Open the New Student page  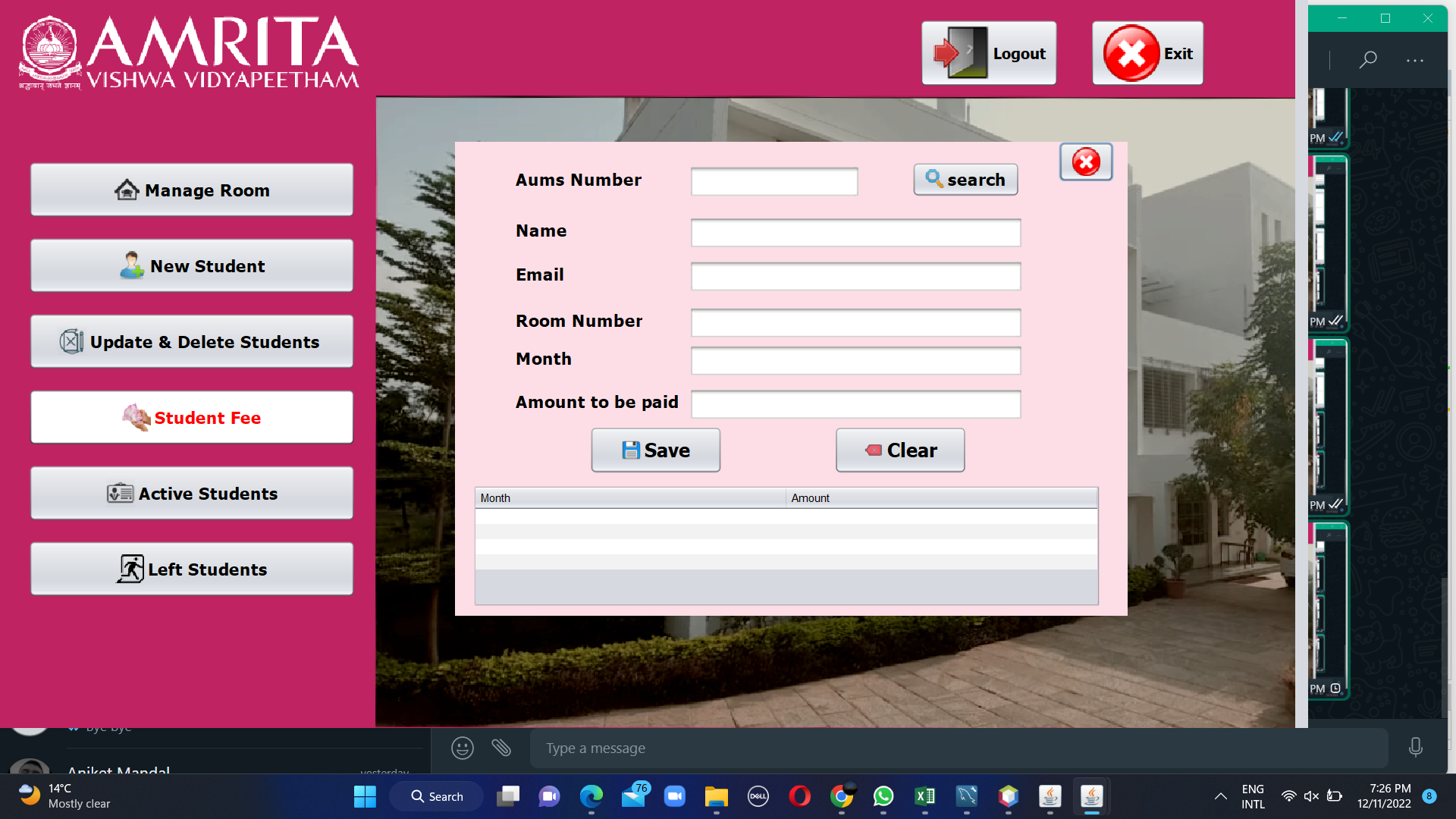click(x=192, y=266)
